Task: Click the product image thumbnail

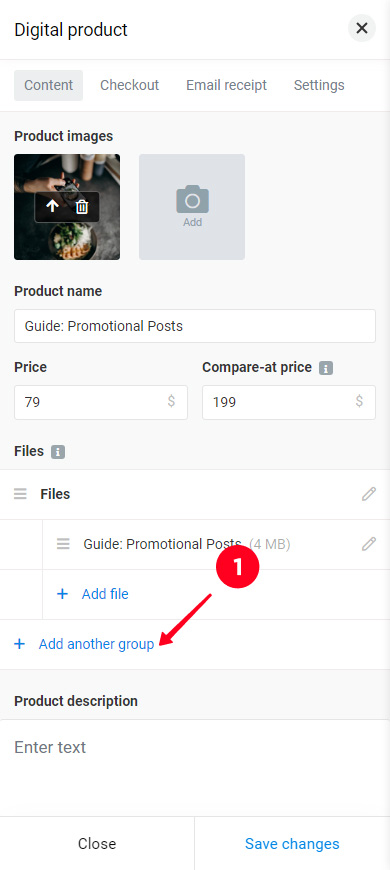Action: click(67, 207)
